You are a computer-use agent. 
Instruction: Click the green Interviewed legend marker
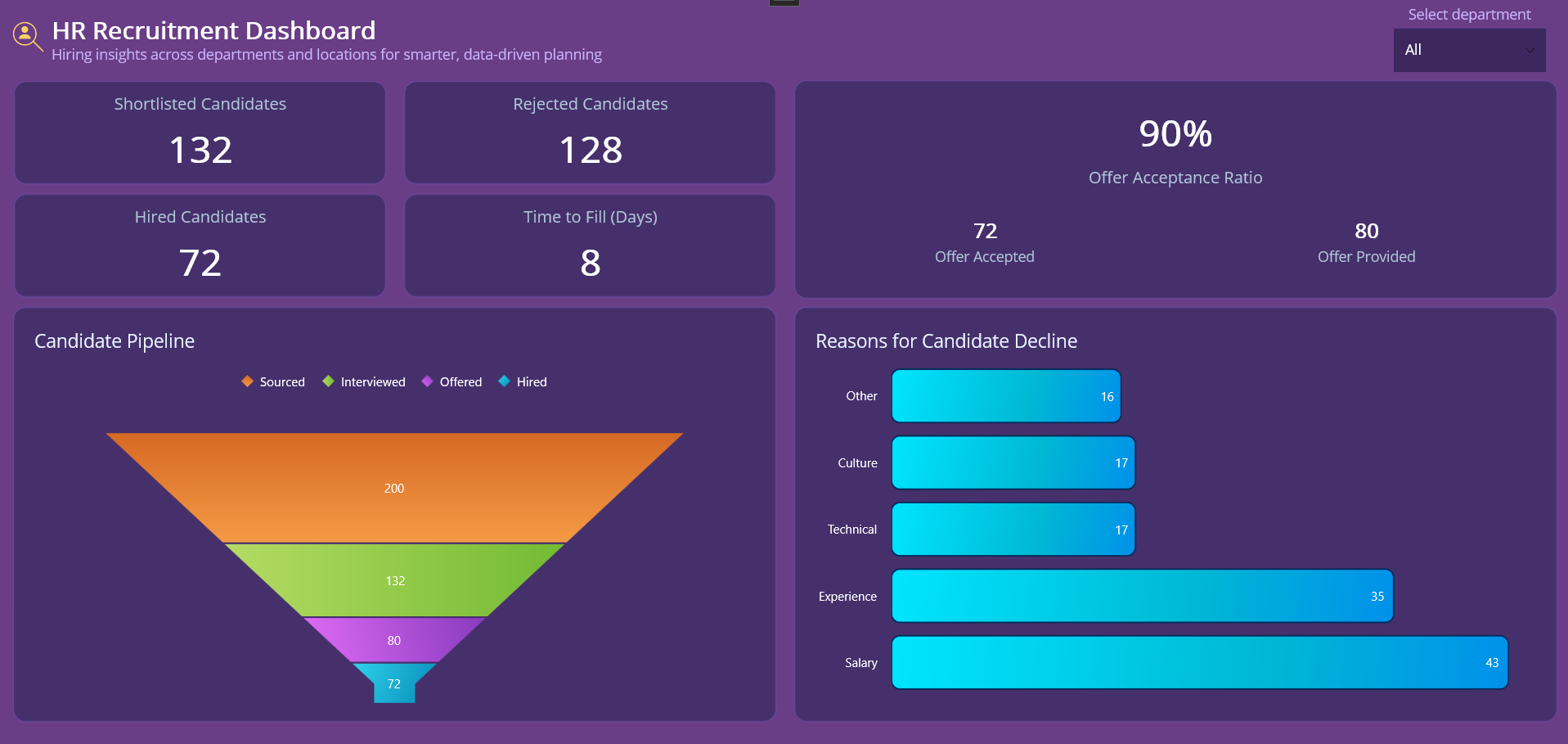click(328, 381)
